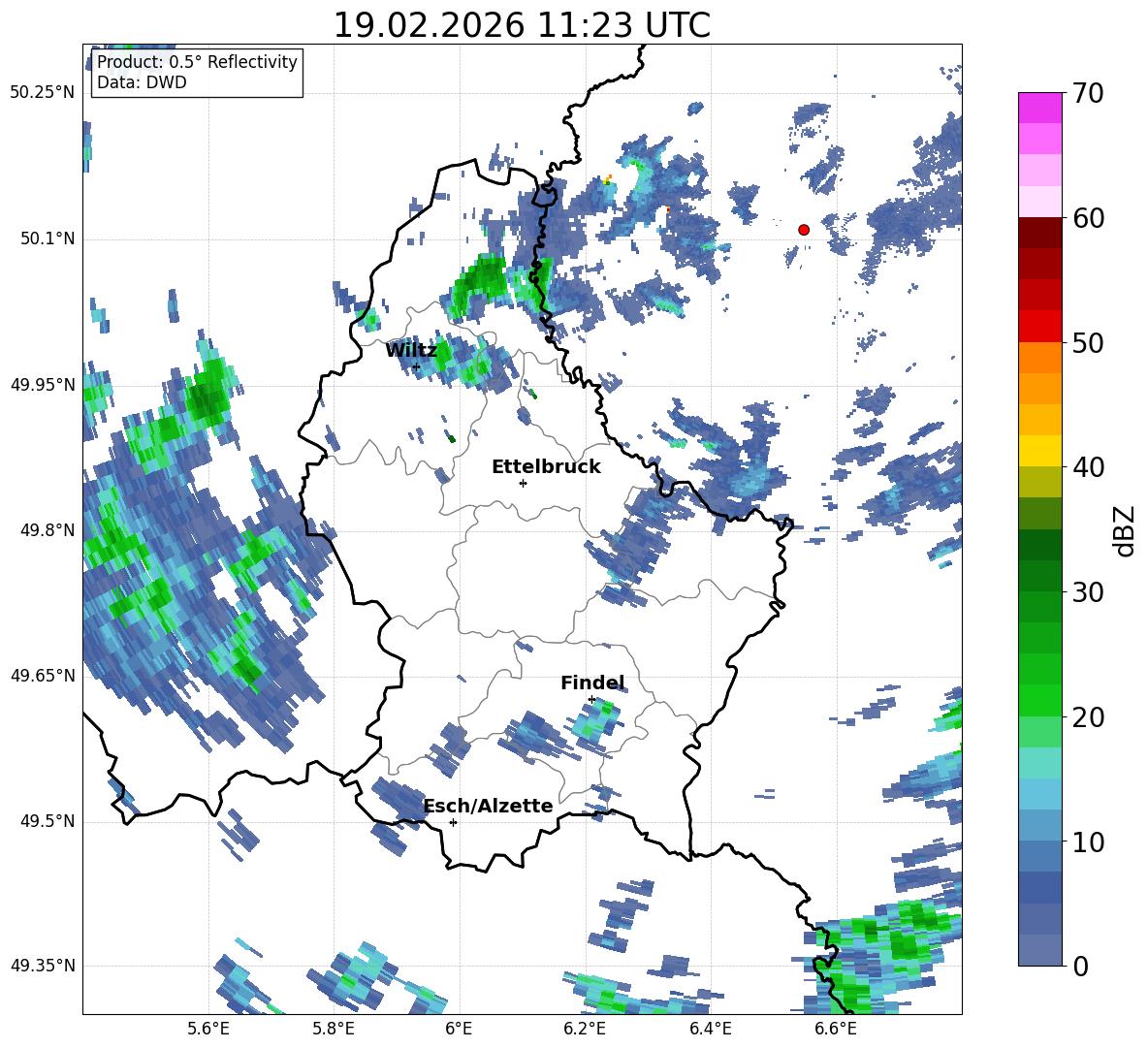Click the green echo cell north of Wiltz
Image resolution: width=1148 pixels, height=1048 pixels.
480,282
